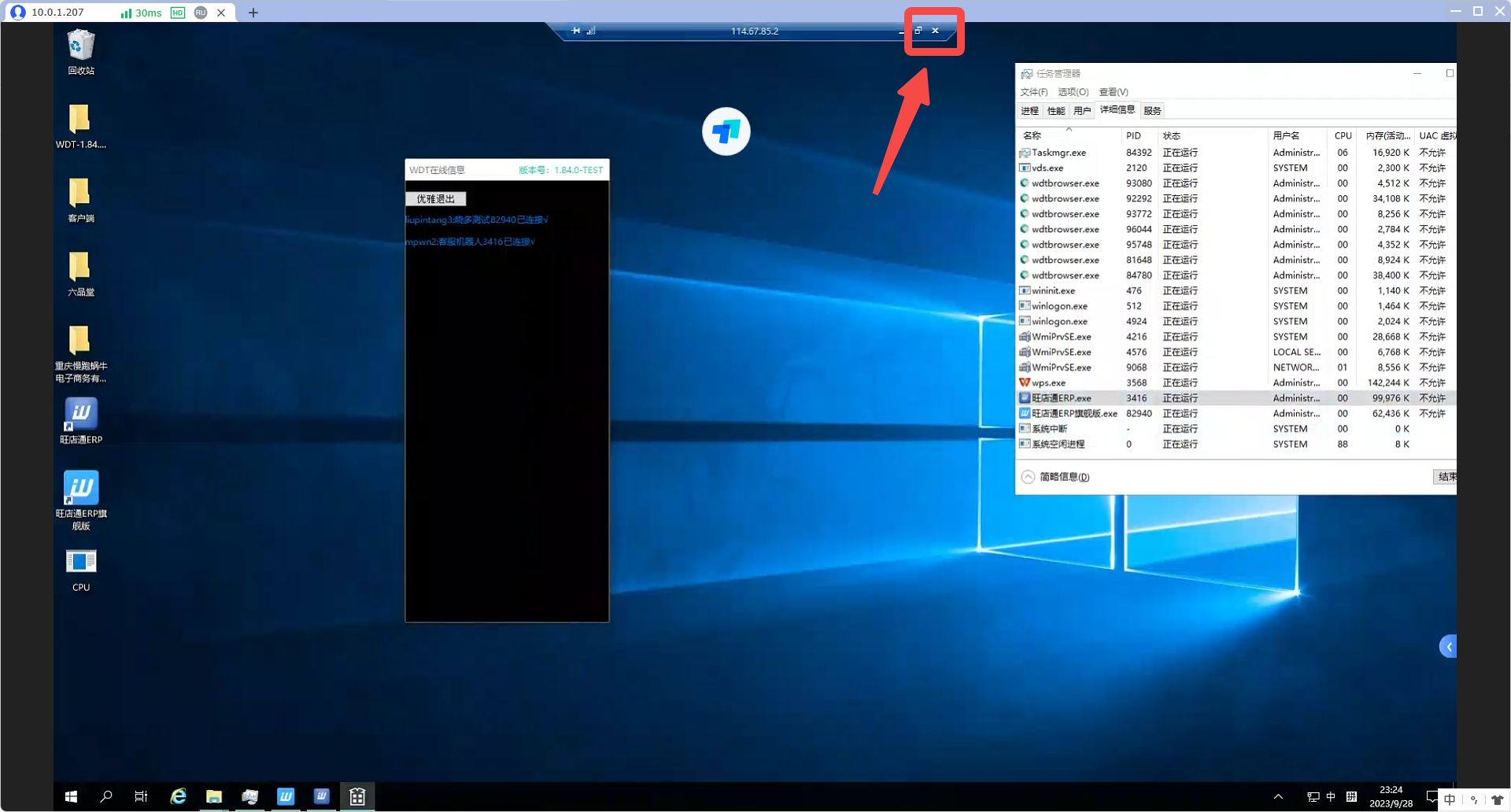1511x812 pixels.
Task: Sort by 状态 column header
Action: pos(1213,135)
